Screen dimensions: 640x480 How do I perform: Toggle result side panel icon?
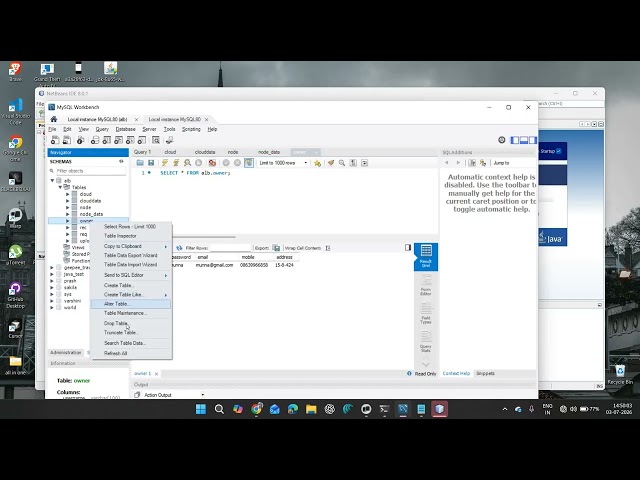[408, 247]
